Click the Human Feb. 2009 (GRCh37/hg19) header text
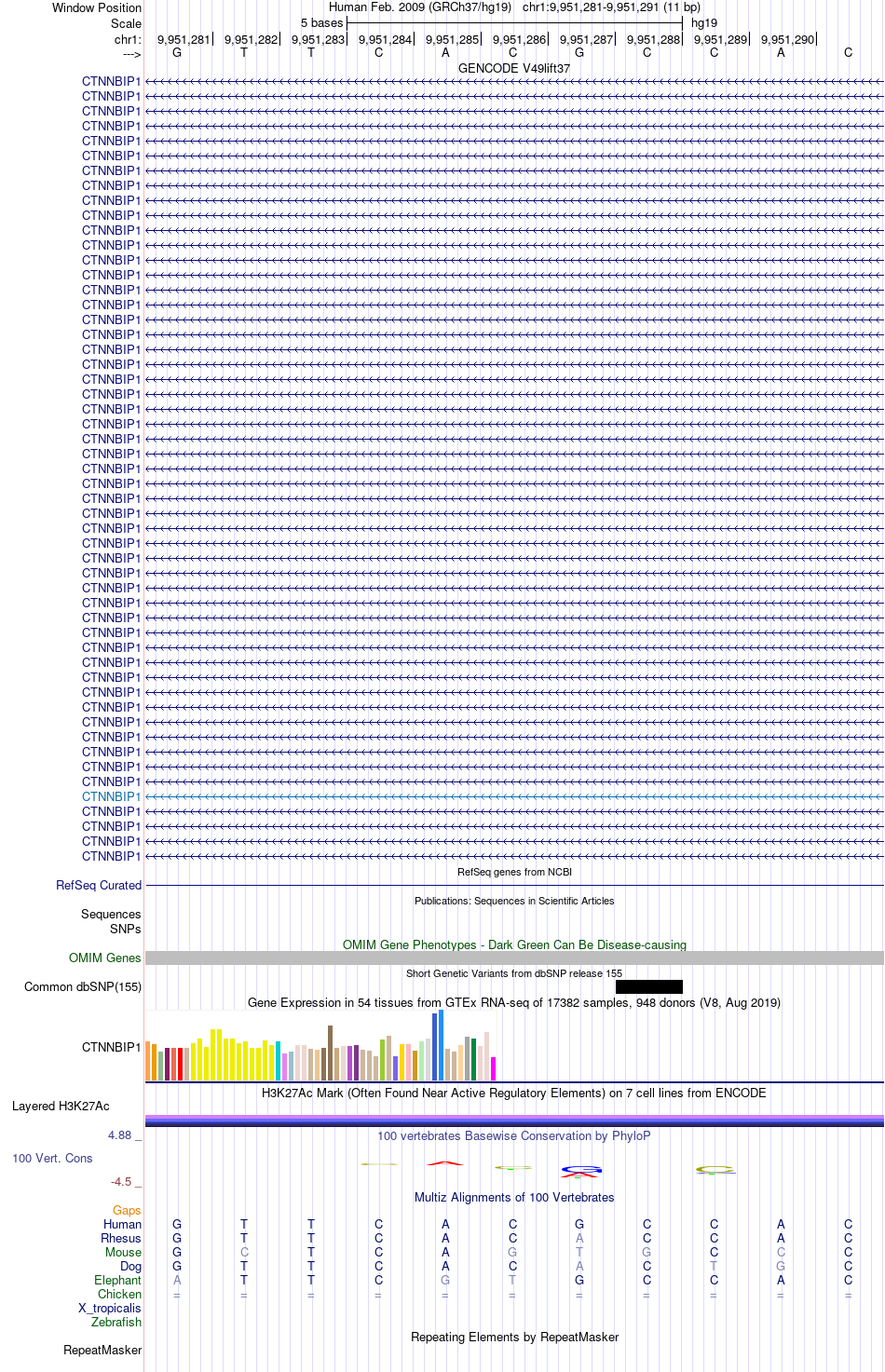This screenshot has width=885, height=1372. click(x=420, y=7)
